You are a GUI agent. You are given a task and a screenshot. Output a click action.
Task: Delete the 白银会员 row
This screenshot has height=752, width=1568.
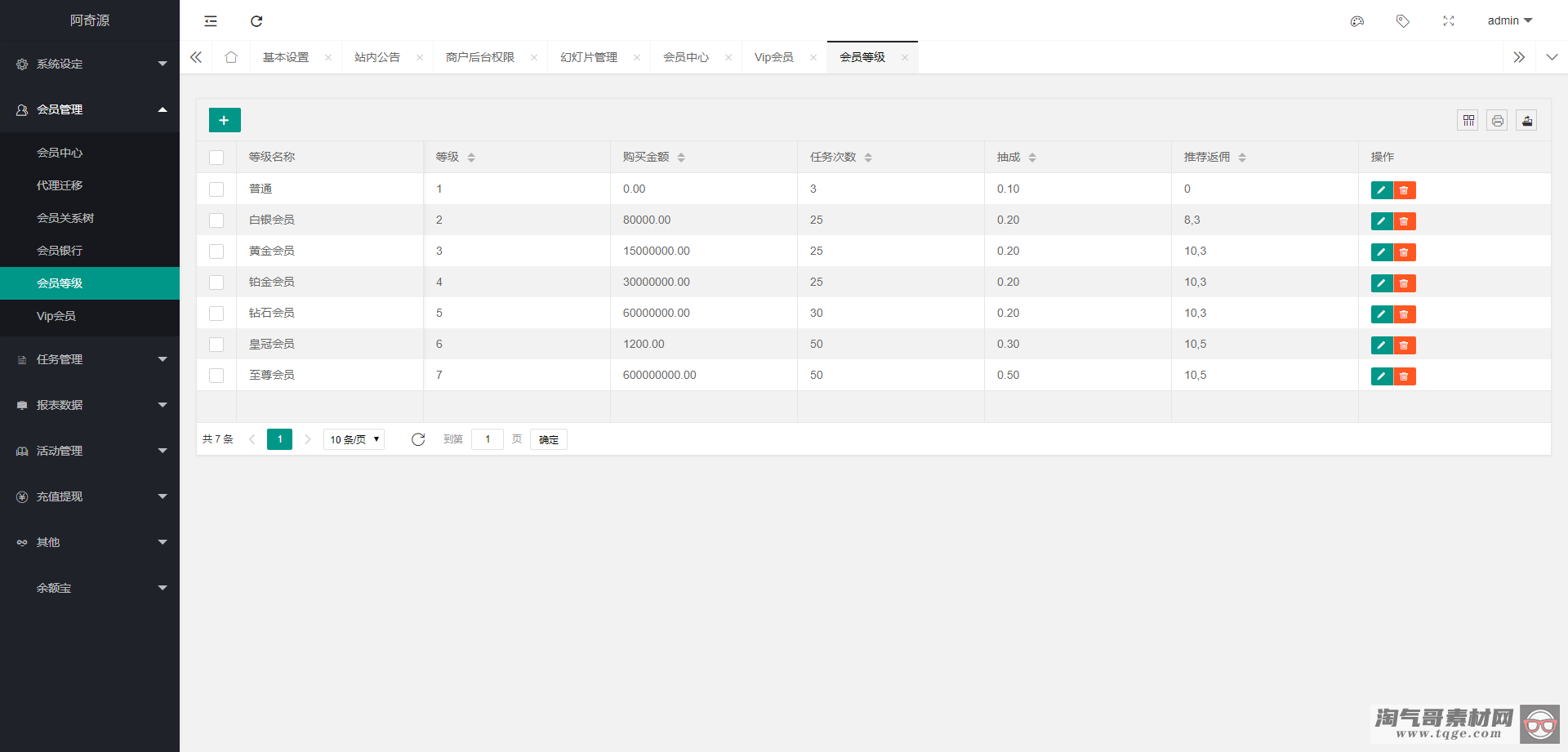1405,221
